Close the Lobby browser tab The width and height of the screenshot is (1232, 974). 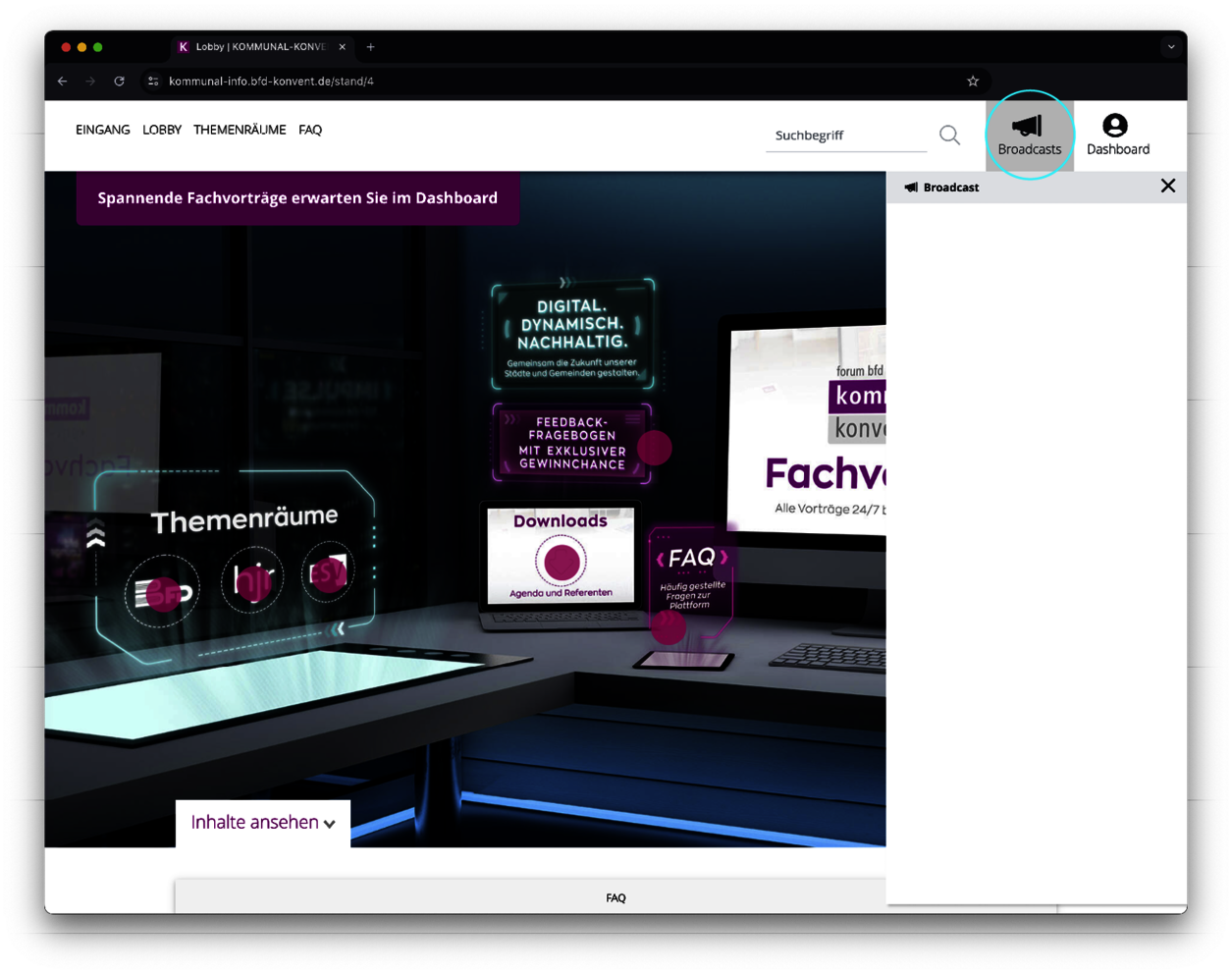pyautogui.click(x=343, y=47)
